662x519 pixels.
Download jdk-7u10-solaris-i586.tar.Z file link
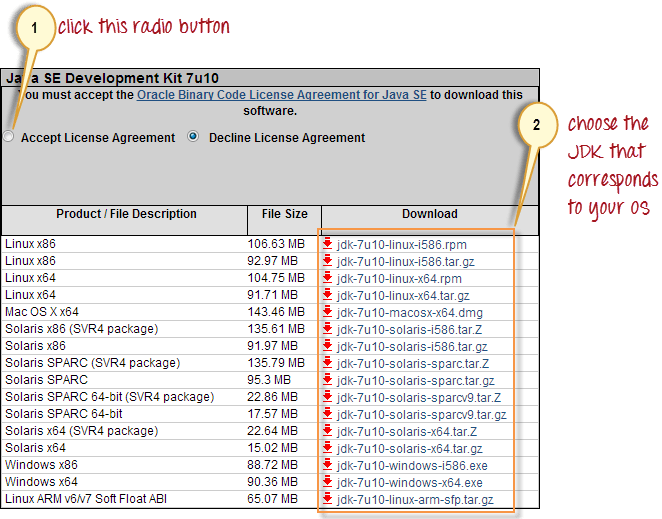pos(409,329)
